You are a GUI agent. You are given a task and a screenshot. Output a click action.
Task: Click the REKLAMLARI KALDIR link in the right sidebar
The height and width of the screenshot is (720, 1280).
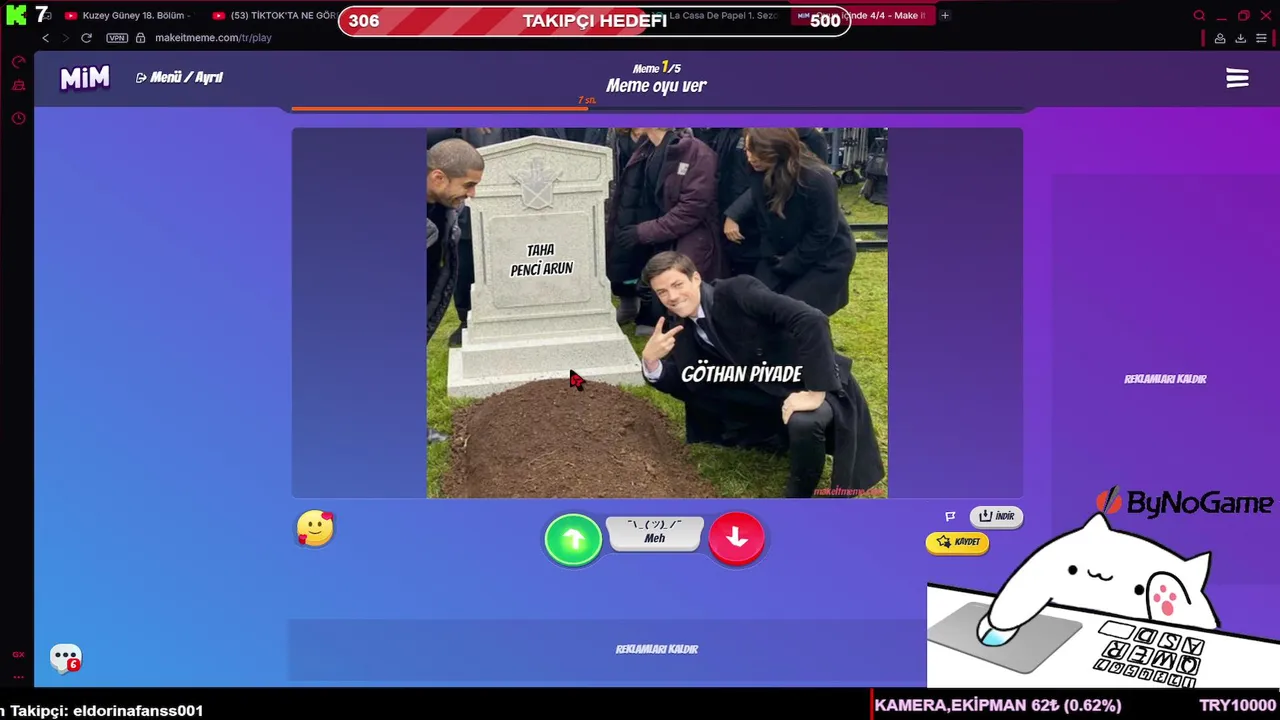[x=1165, y=379]
